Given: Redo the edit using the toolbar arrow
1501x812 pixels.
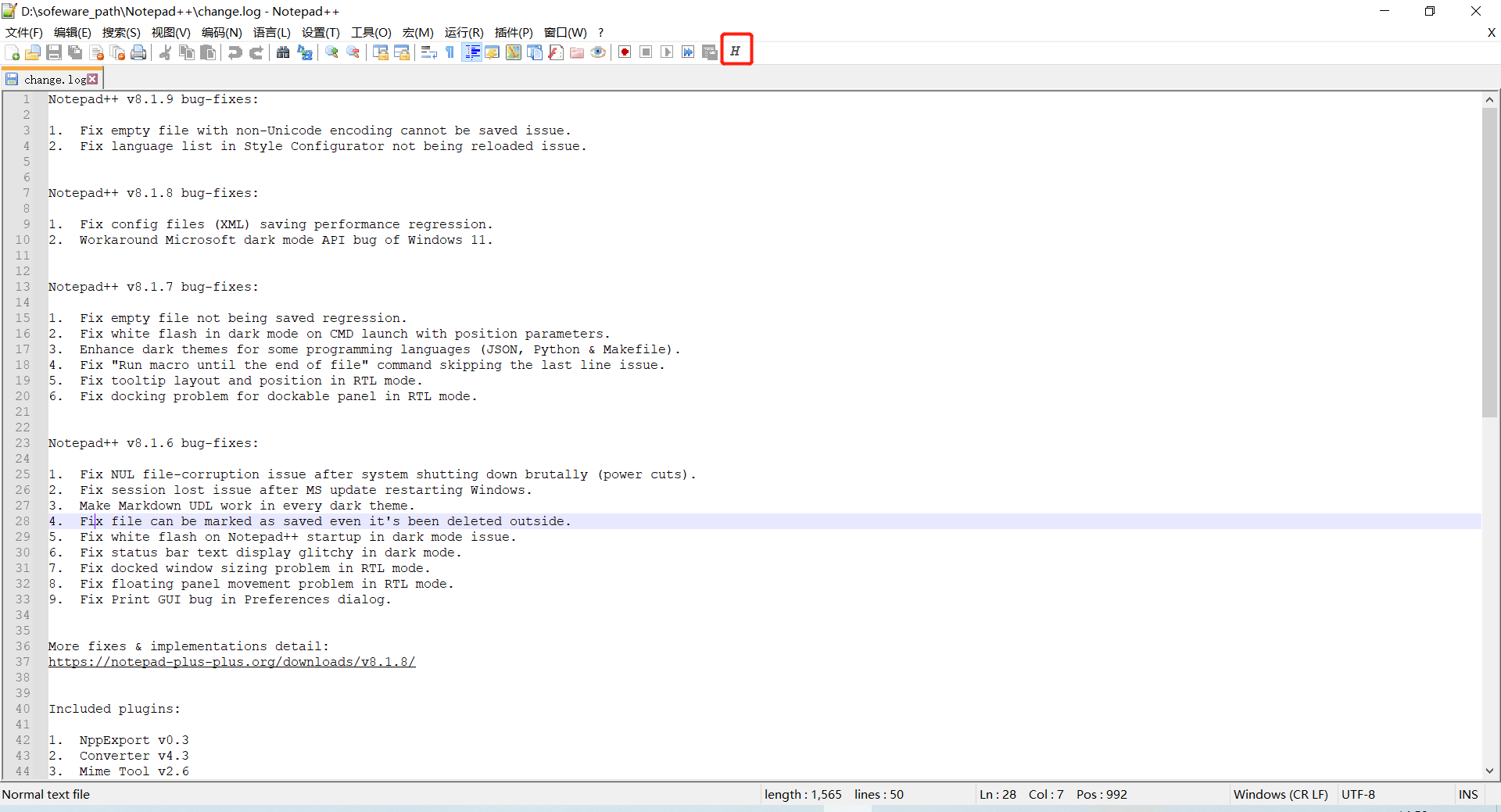Looking at the screenshot, I should (256, 52).
